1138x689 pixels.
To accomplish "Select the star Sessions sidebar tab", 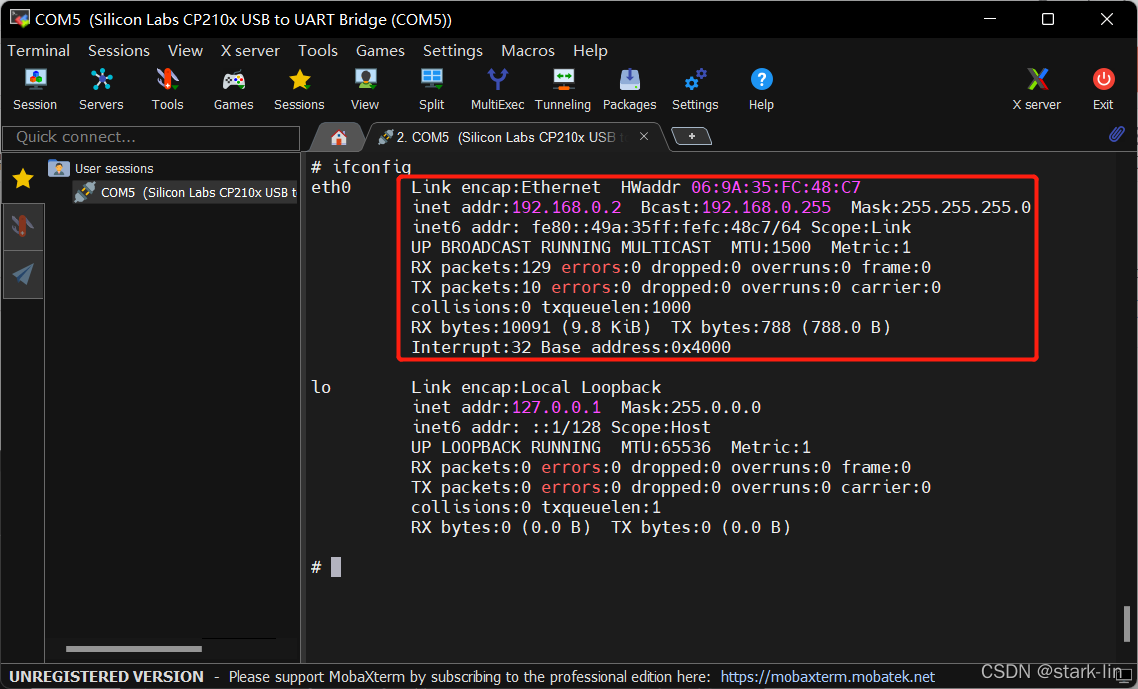I will [23, 178].
